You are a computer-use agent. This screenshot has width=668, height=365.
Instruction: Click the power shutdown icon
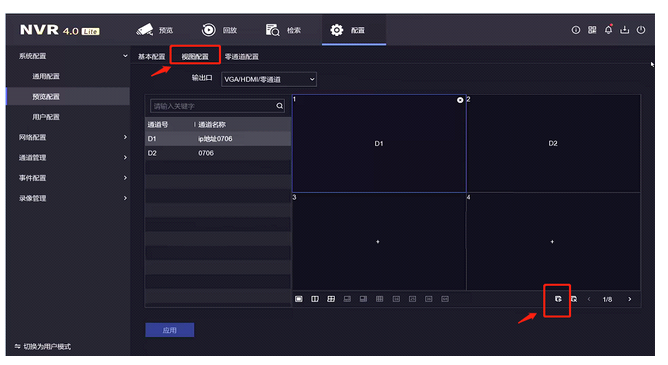pos(641,30)
